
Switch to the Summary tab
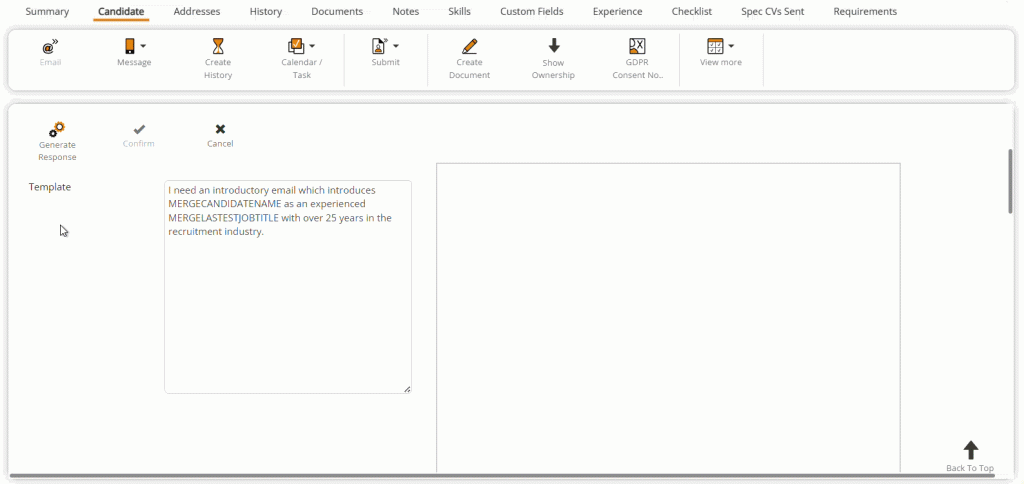pyautogui.click(x=47, y=12)
